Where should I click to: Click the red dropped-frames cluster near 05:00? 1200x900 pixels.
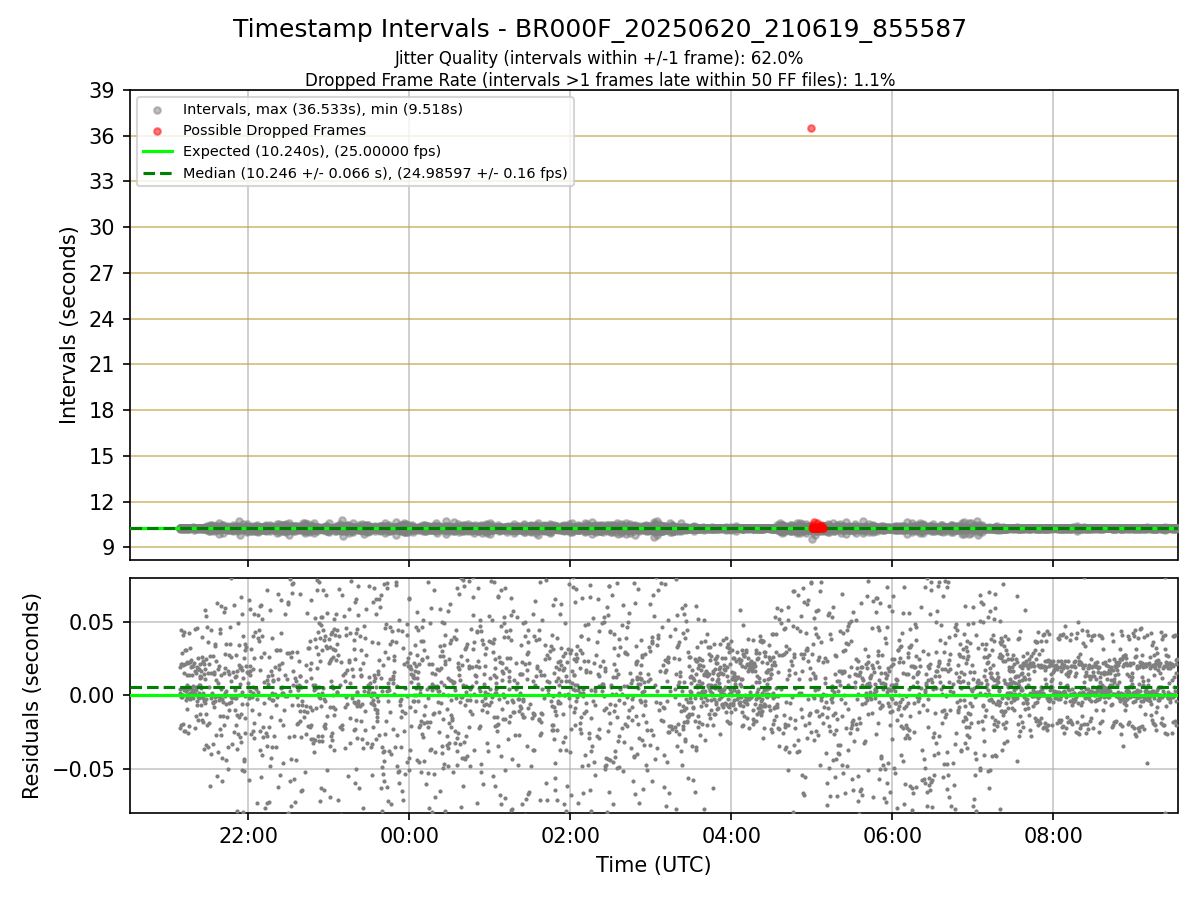(817, 526)
